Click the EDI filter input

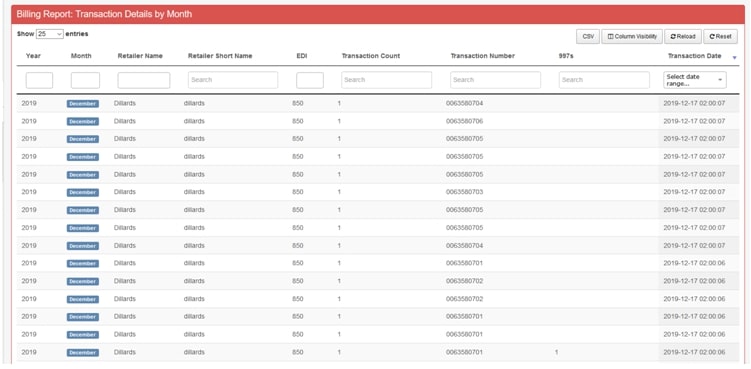click(310, 80)
